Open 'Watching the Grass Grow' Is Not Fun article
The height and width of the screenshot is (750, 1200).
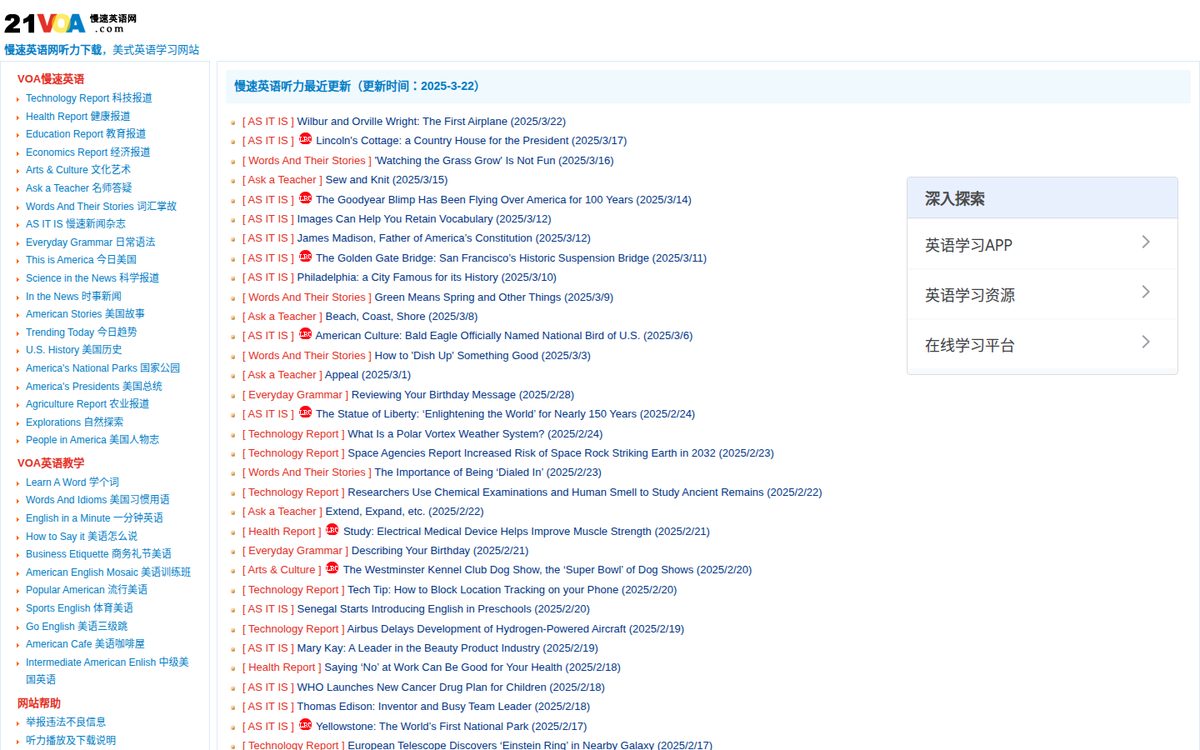tap(494, 160)
